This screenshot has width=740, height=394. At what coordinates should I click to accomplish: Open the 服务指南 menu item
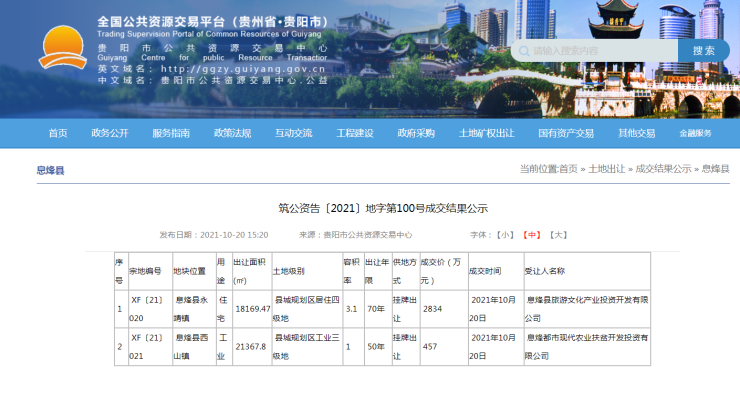tap(171, 134)
